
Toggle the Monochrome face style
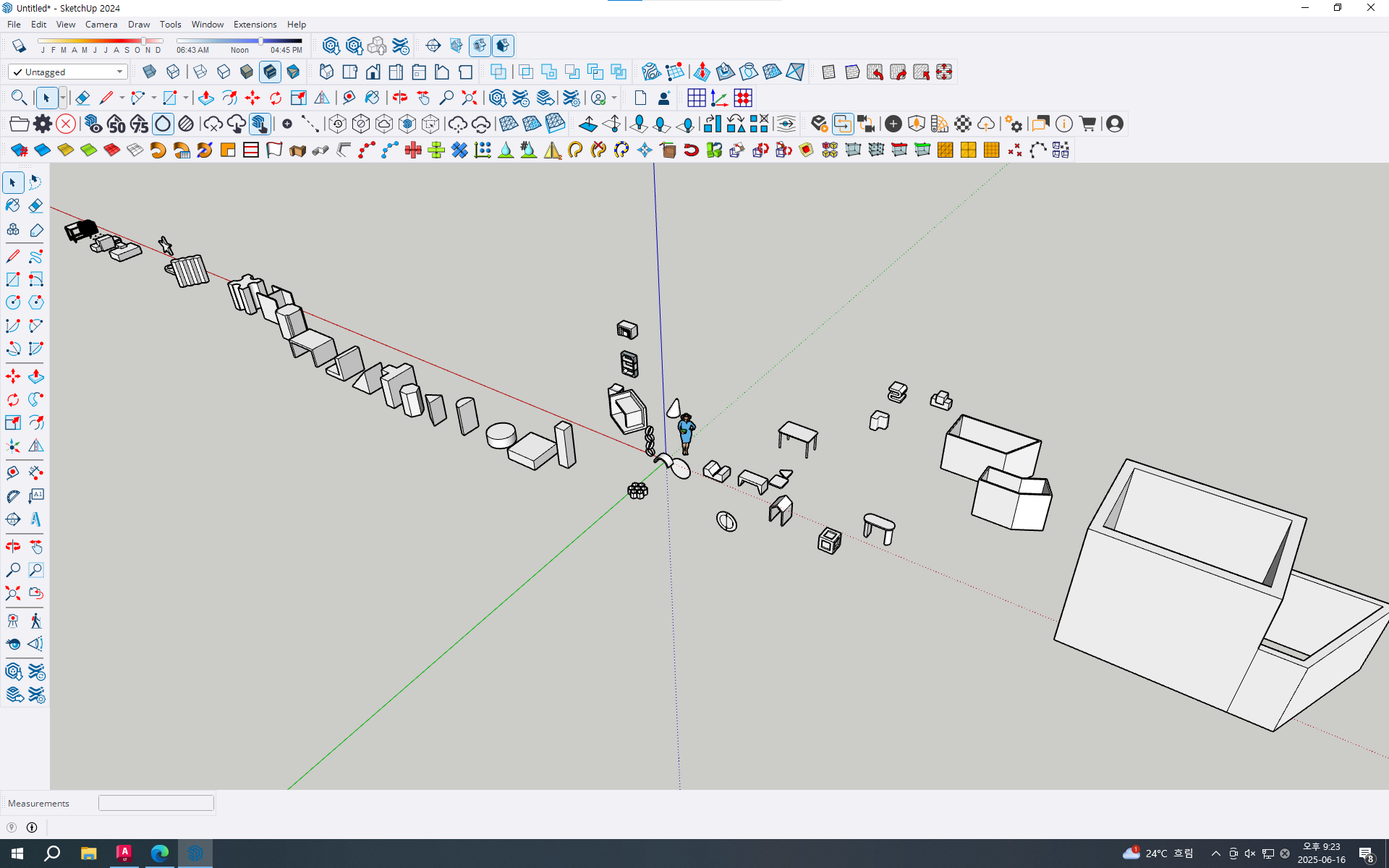tap(293, 72)
